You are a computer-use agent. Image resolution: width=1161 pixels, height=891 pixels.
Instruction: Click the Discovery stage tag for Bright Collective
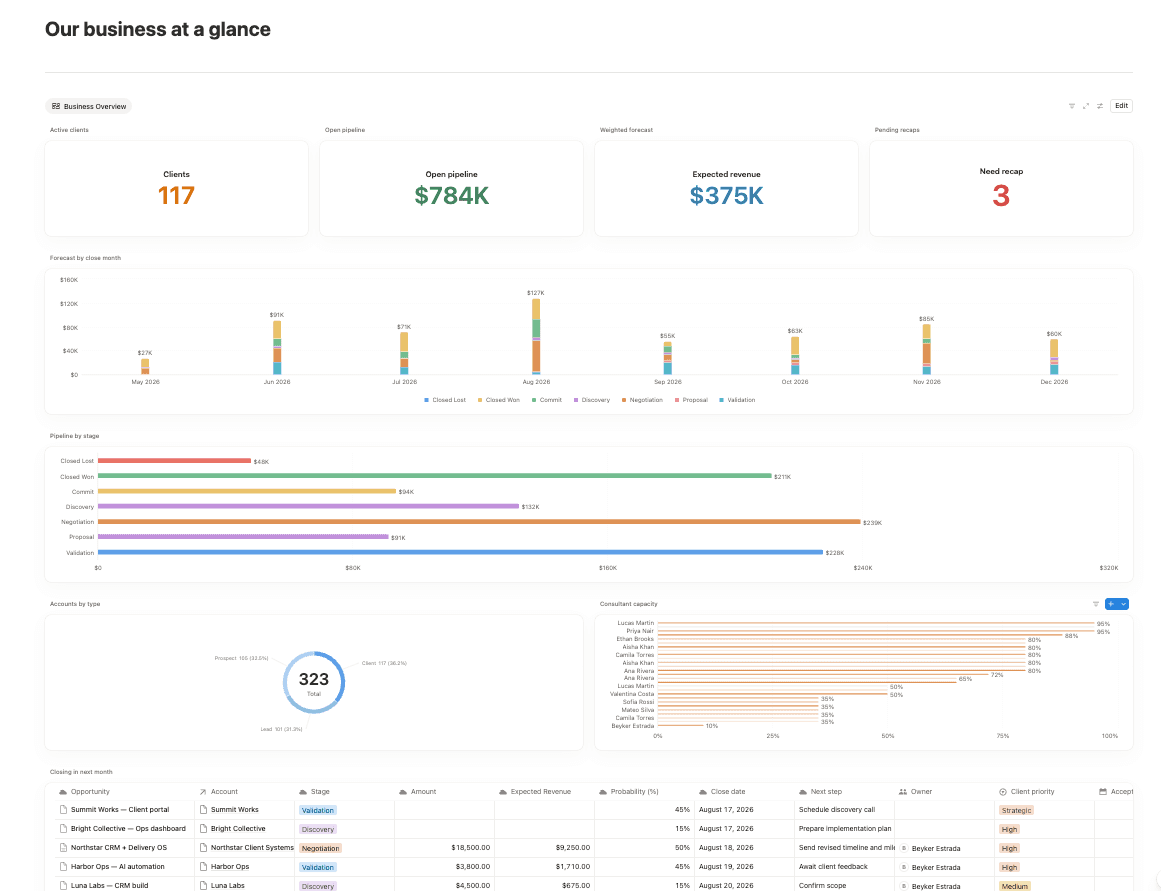pyautogui.click(x=318, y=830)
